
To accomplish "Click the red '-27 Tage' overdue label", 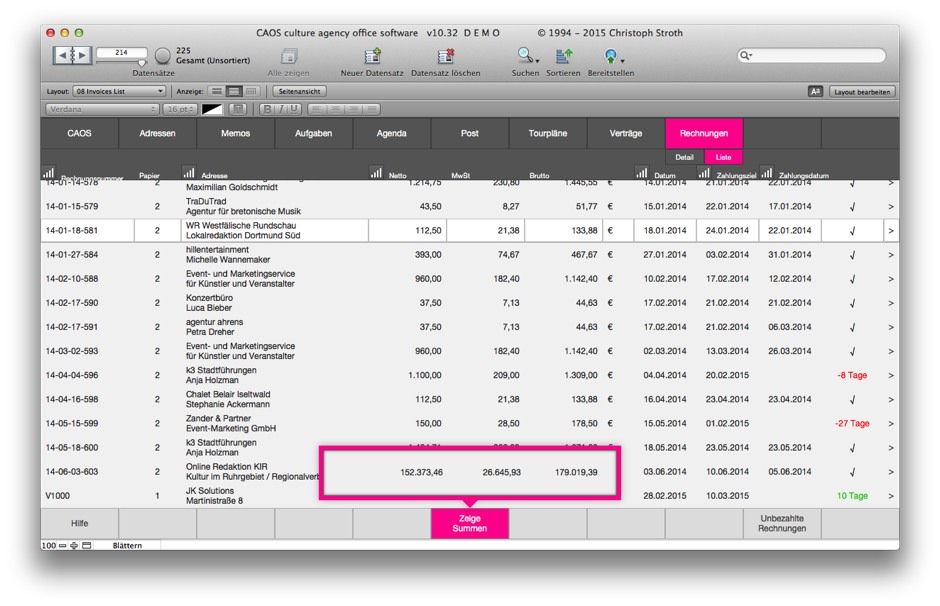I will pyautogui.click(x=852, y=424).
